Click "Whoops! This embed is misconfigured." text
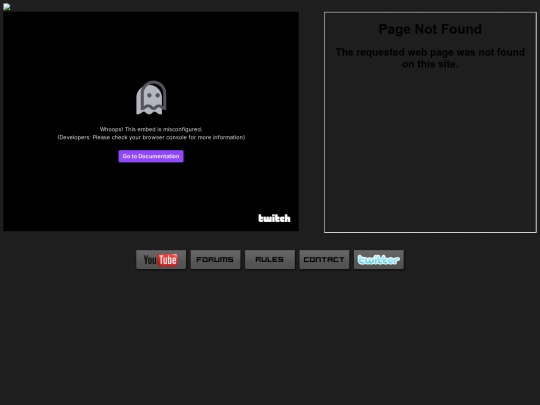The width and height of the screenshot is (540, 405). [x=151, y=129]
